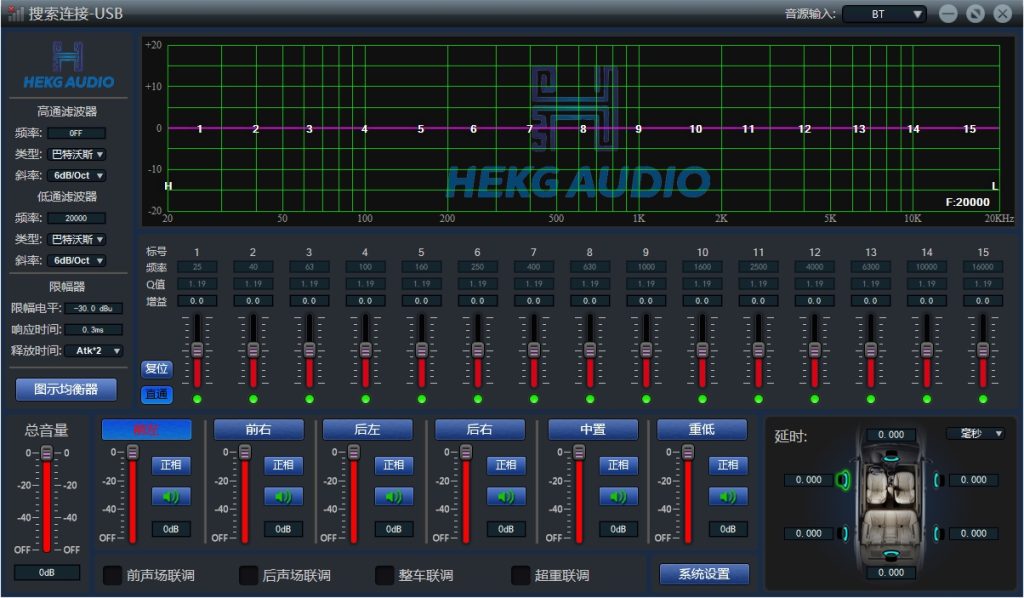
Task: Open 系统设置 system settings
Action: coord(704,574)
